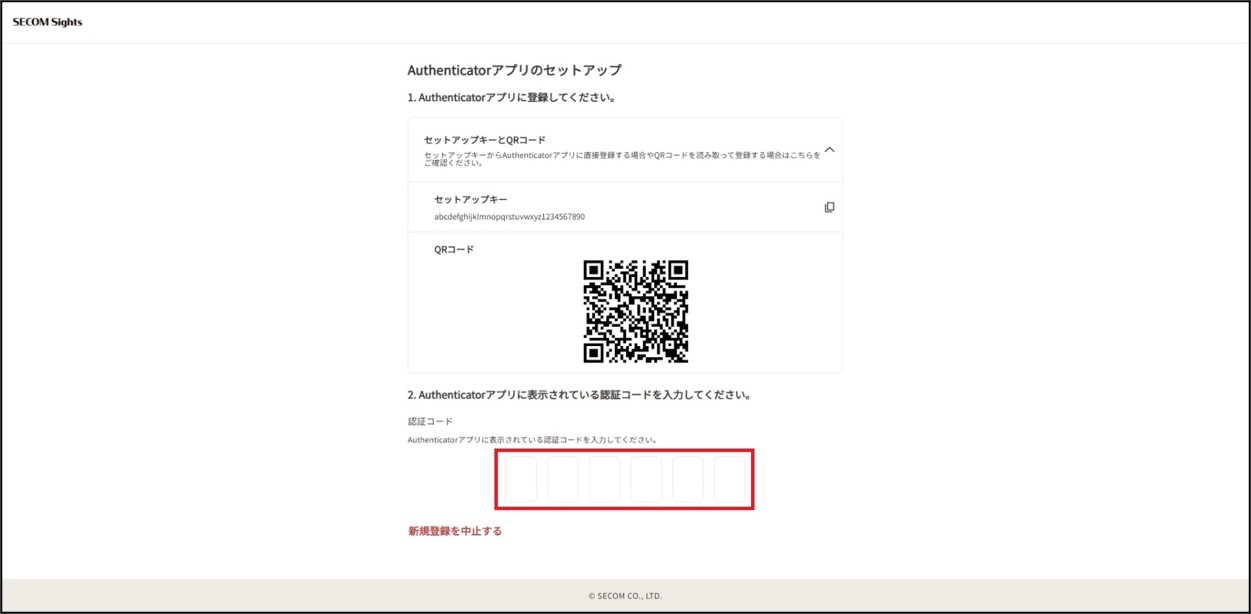Image resolution: width=1251 pixels, height=614 pixels.
Task: Click the 認証コード label
Action: tap(430, 422)
